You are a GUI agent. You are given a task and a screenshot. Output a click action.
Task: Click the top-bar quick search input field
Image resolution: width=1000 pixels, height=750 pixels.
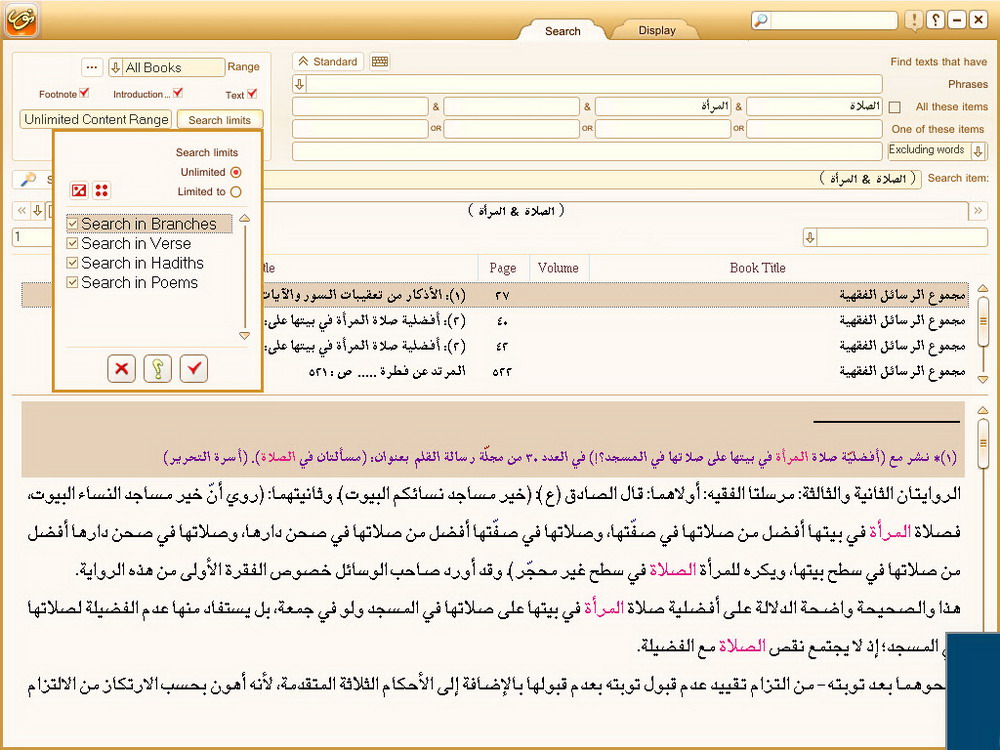[x=833, y=20]
